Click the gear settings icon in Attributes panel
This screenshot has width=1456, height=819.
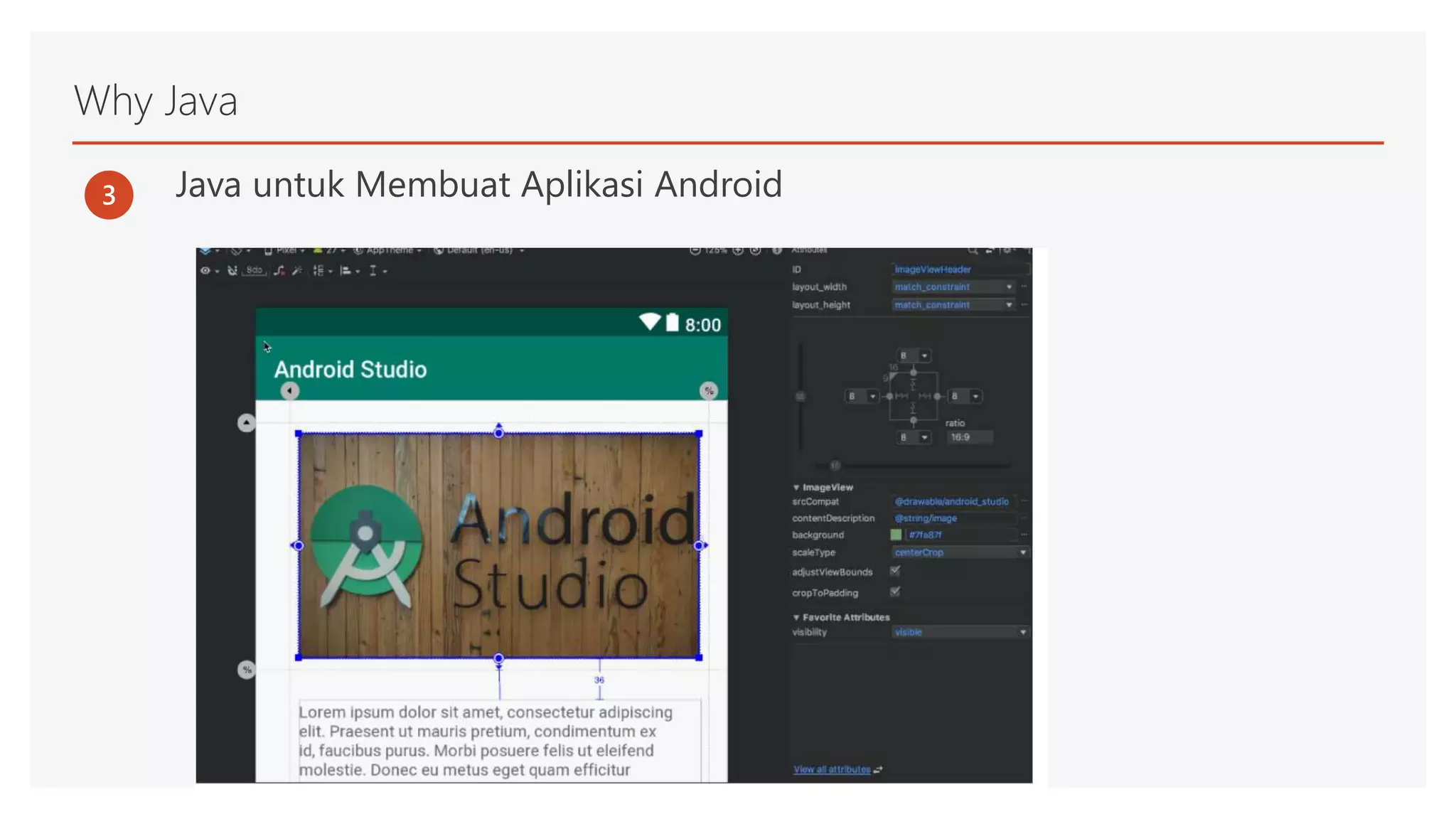[1008, 251]
